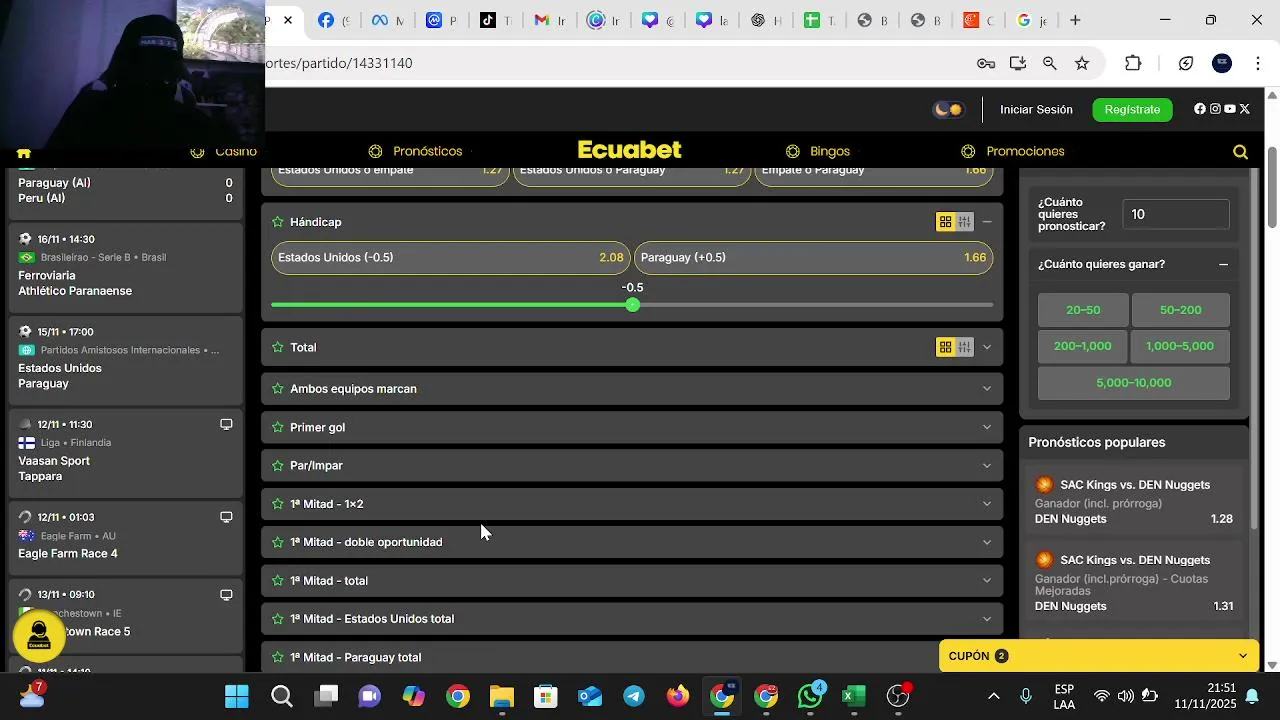Open Ecuabet Facebook social icon
This screenshot has width=1280, height=720.
coord(1200,109)
